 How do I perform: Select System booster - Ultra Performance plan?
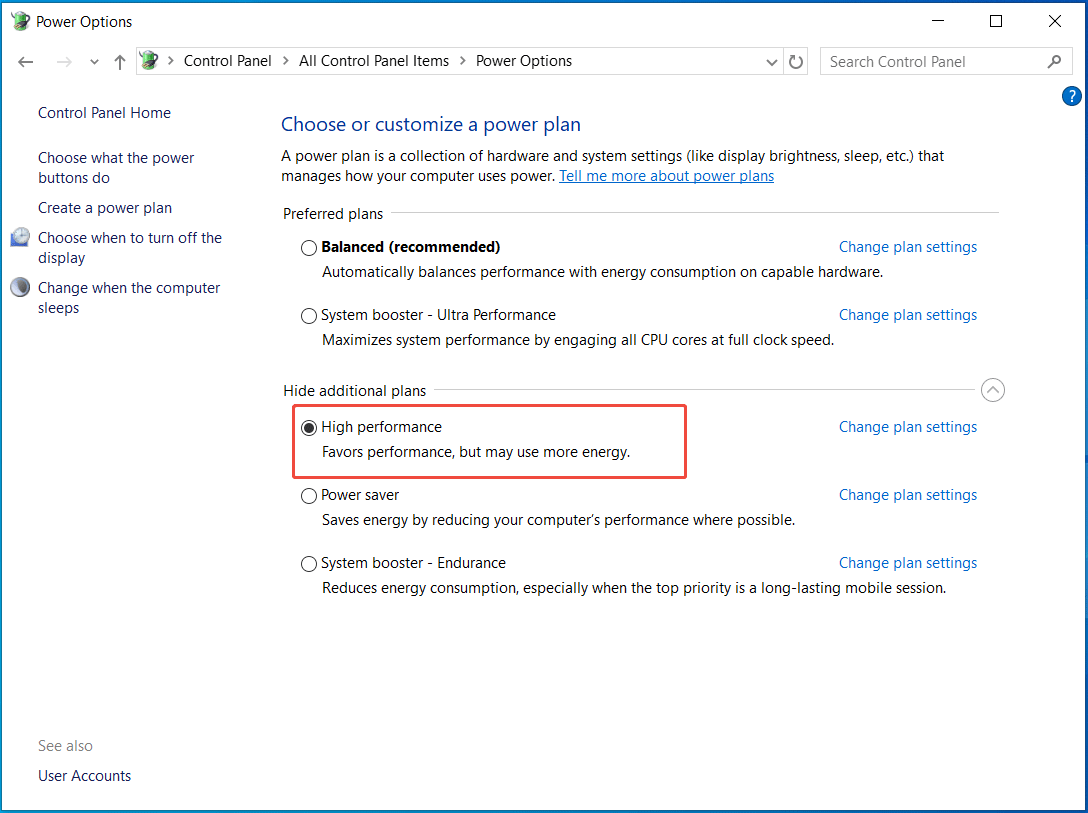click(x=309, y=316)
